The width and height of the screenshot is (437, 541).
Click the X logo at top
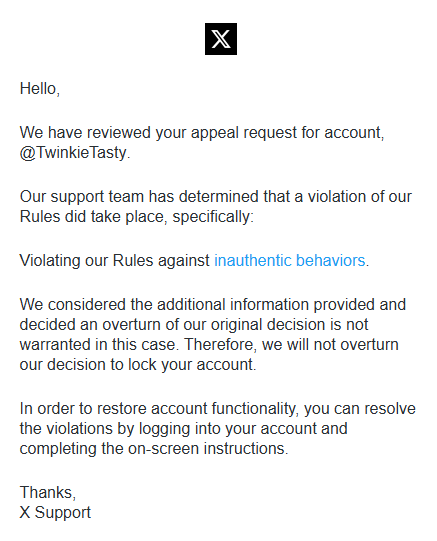(221, 39)
